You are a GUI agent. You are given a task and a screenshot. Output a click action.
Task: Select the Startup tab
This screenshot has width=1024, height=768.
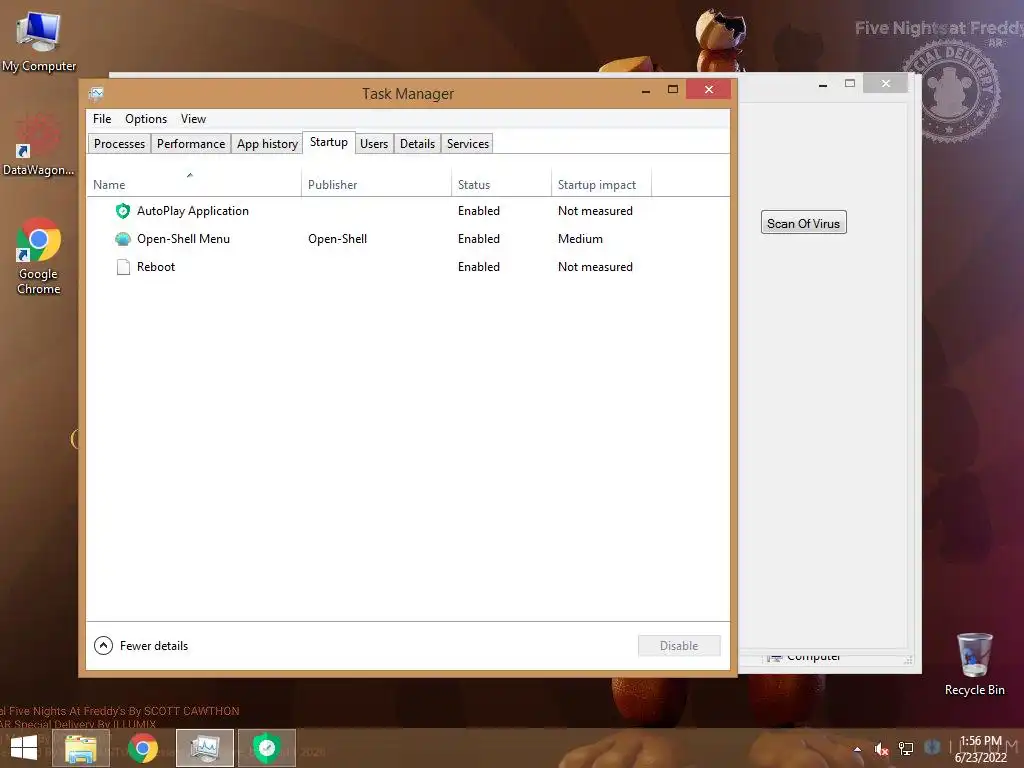pos(328,142)
